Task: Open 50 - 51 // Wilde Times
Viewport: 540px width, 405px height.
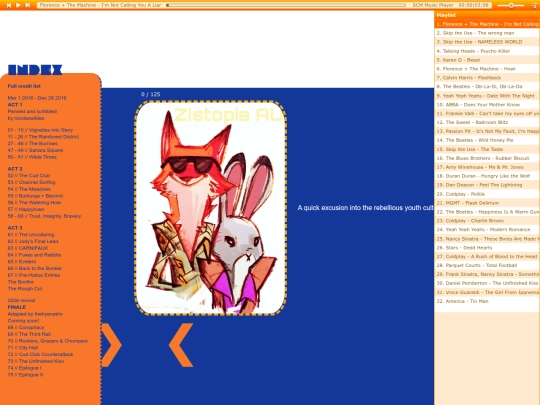Action: click(32, 157)
